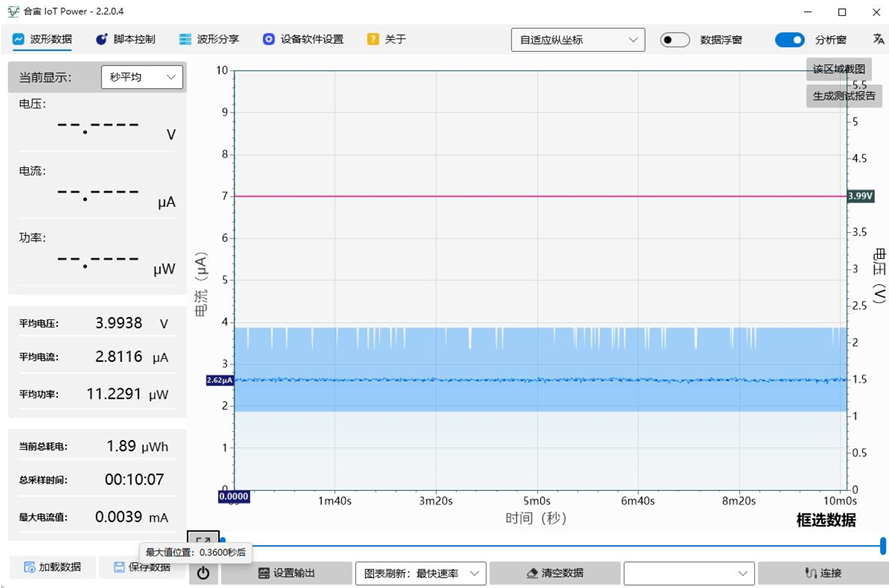
Task: Click the gear icon of 设备软件设置
Action: (269, 39)
